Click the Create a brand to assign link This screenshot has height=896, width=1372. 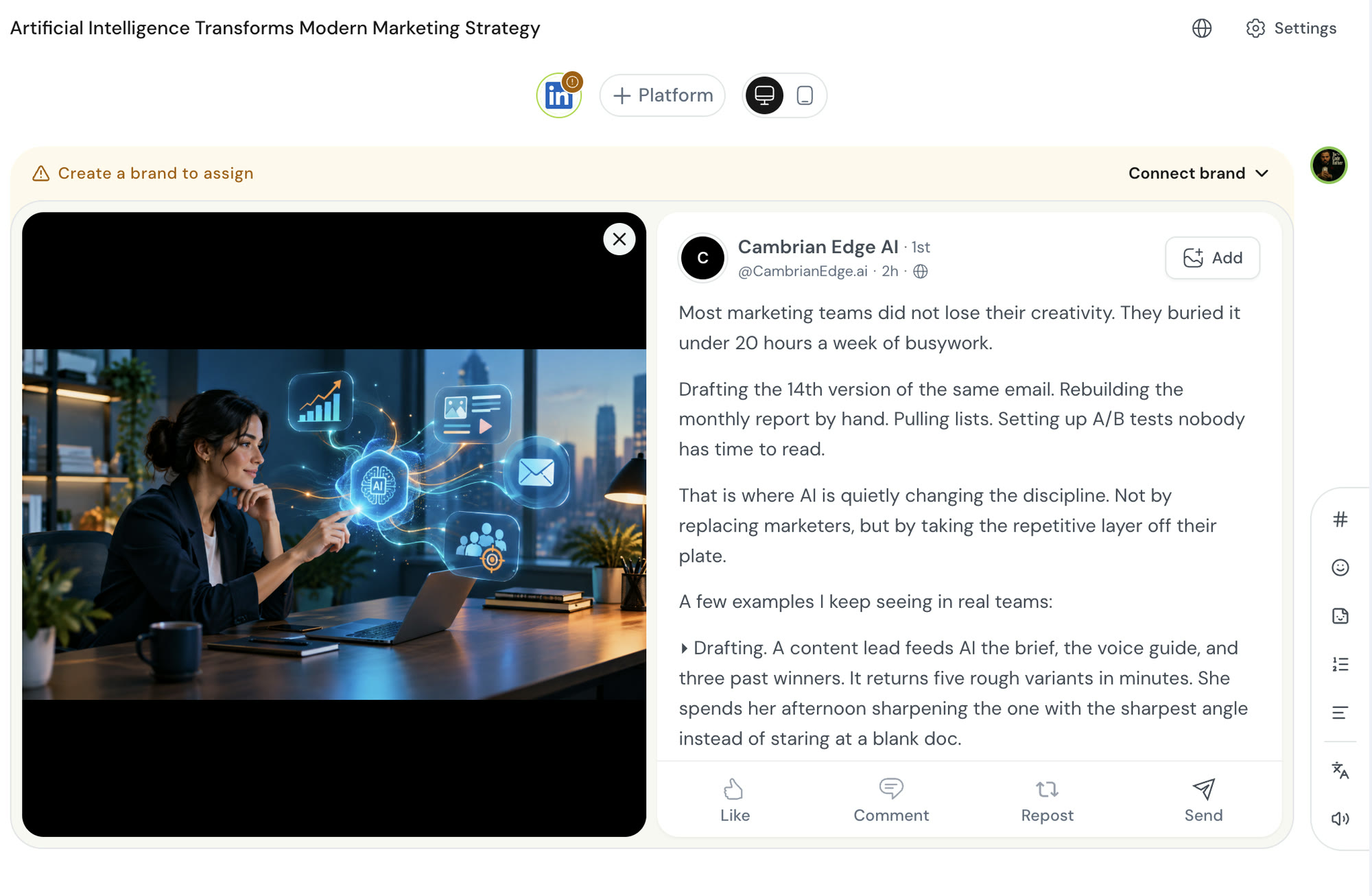pos(156,173)
